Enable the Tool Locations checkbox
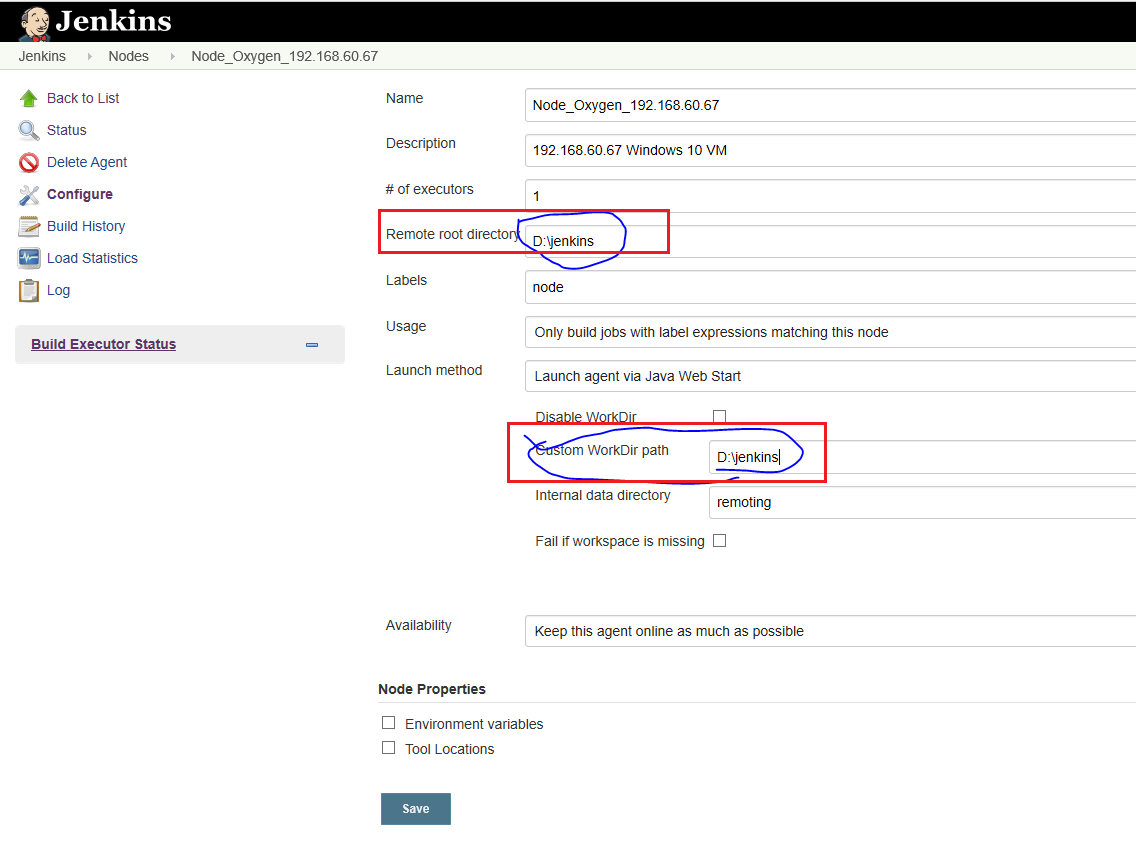Image resolution: width=1136 pixels, height=843 pixels. click(x=389, y=748)
